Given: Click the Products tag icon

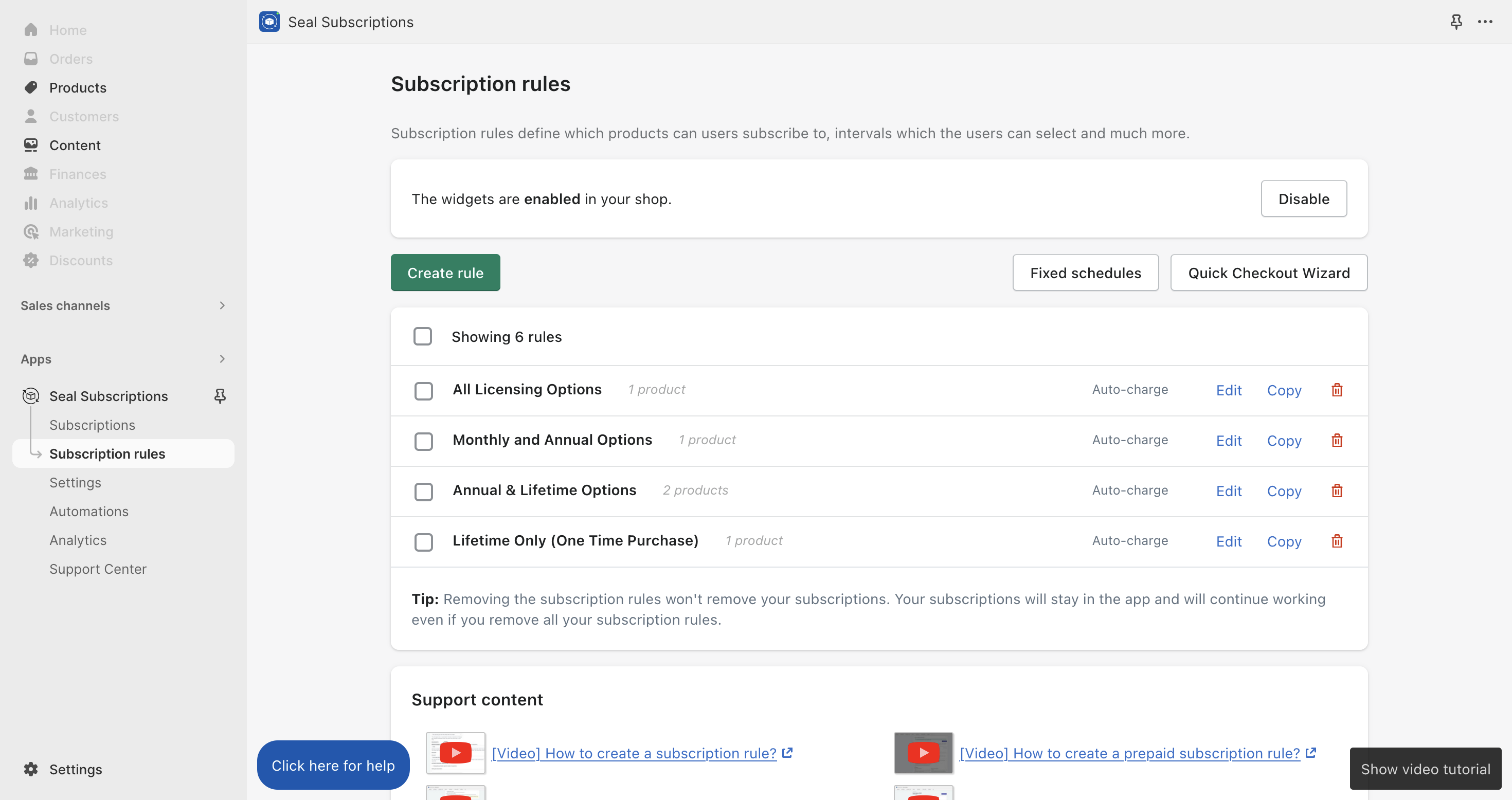Looking at the screenshot, I should pos(31,87).
